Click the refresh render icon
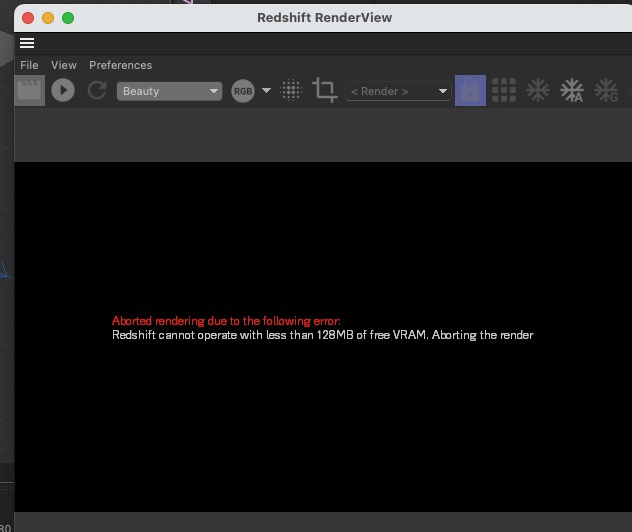The image size is (632, 532). pos(97,90)
